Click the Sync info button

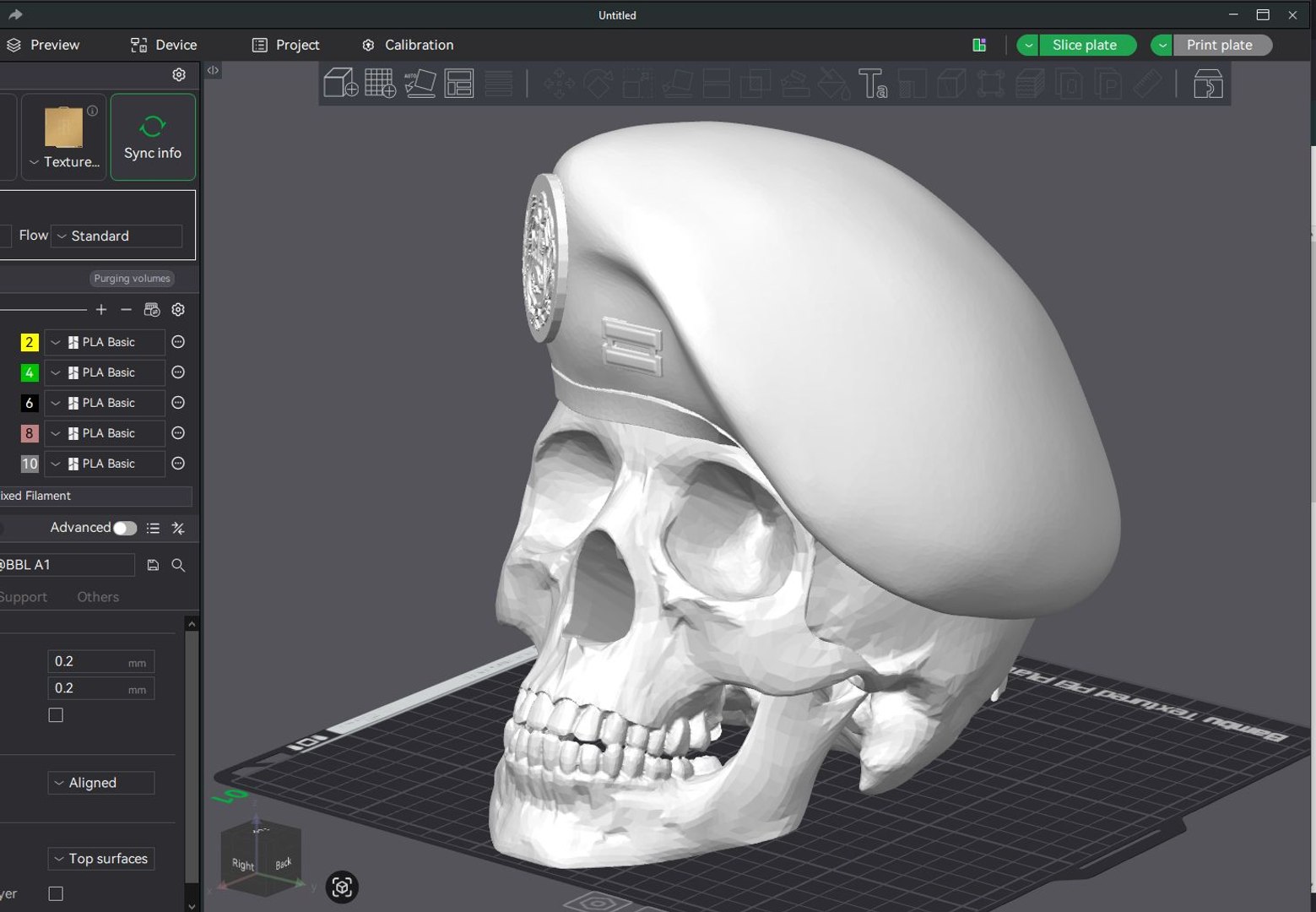(153, 137)
